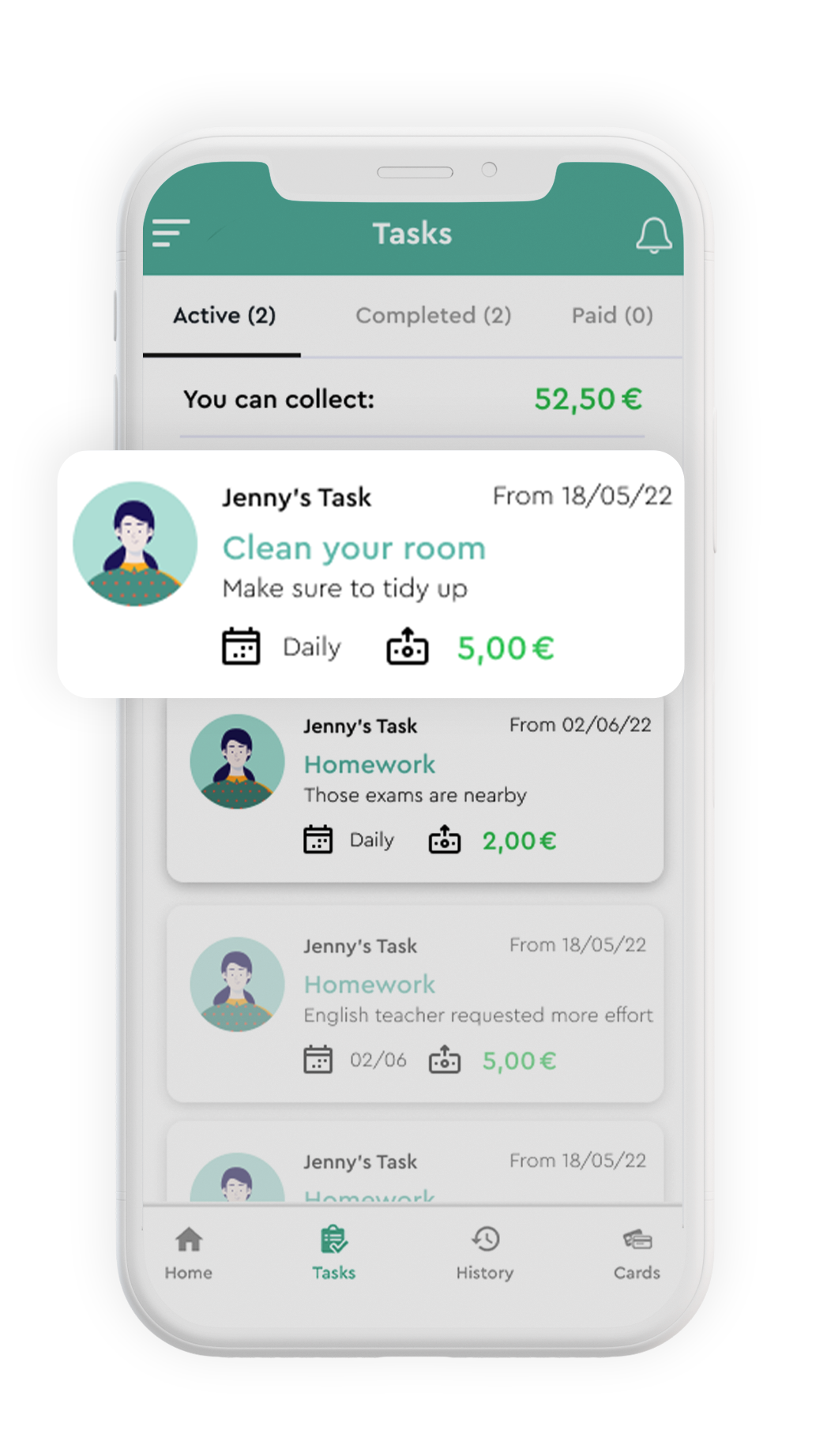Viewport: 827px width, 1456px height.
Task: Tap the 52,50 € collect amount
Action: (x=588, y=399)
